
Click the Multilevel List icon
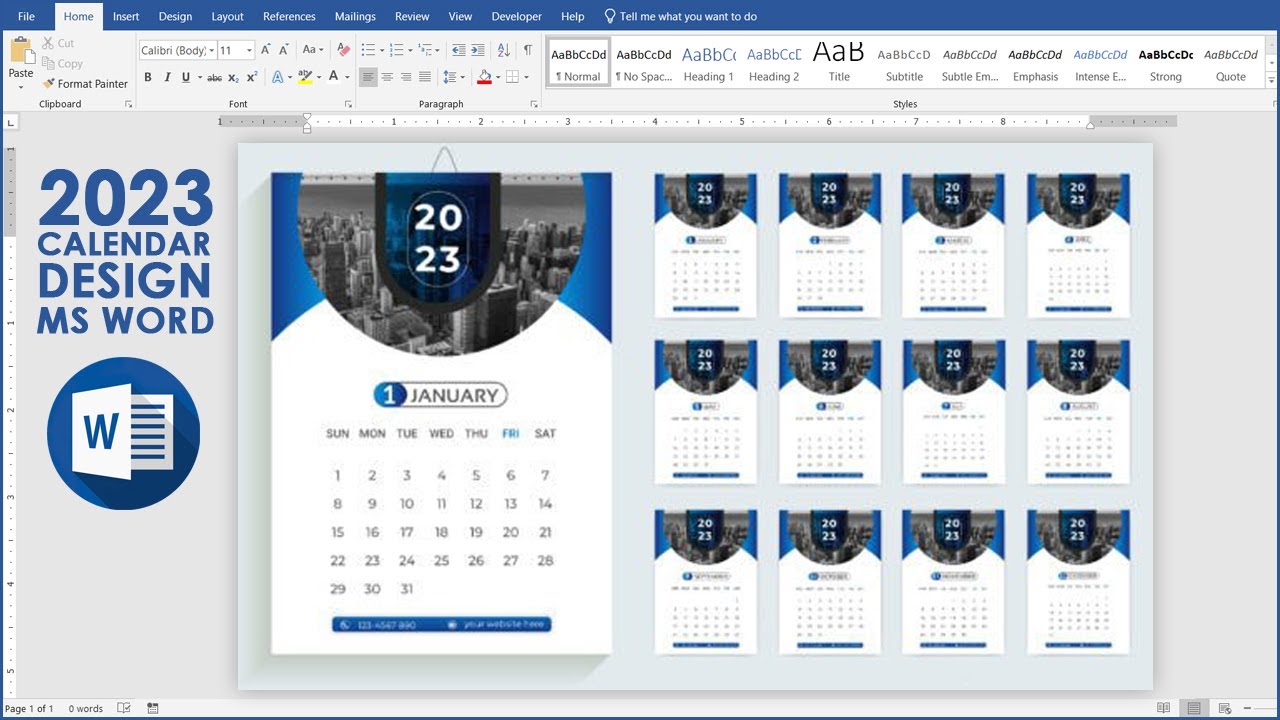(425, 50)
